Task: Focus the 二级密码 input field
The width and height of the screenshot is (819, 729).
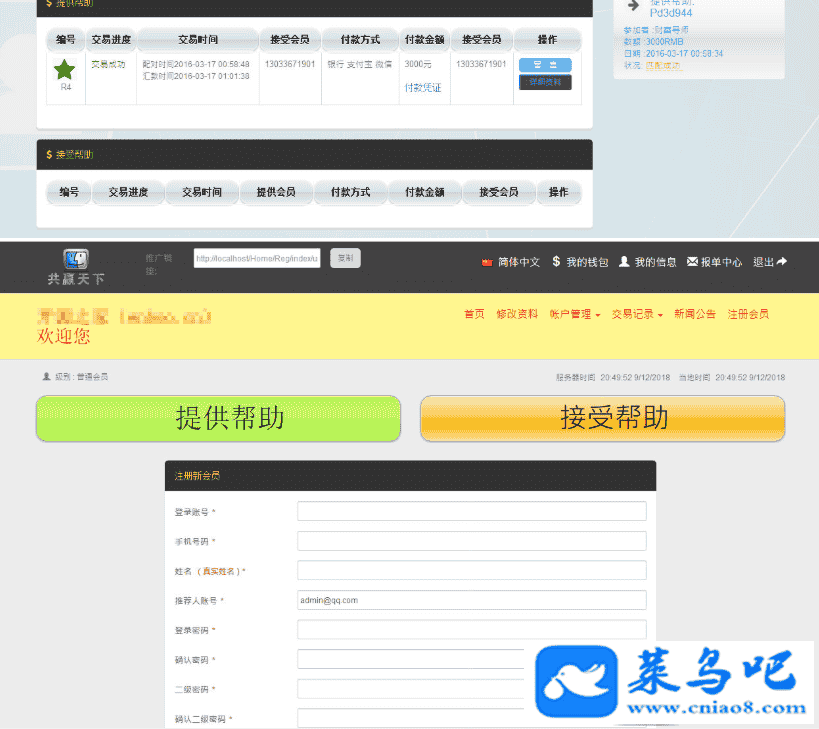Action: point(411,689)
